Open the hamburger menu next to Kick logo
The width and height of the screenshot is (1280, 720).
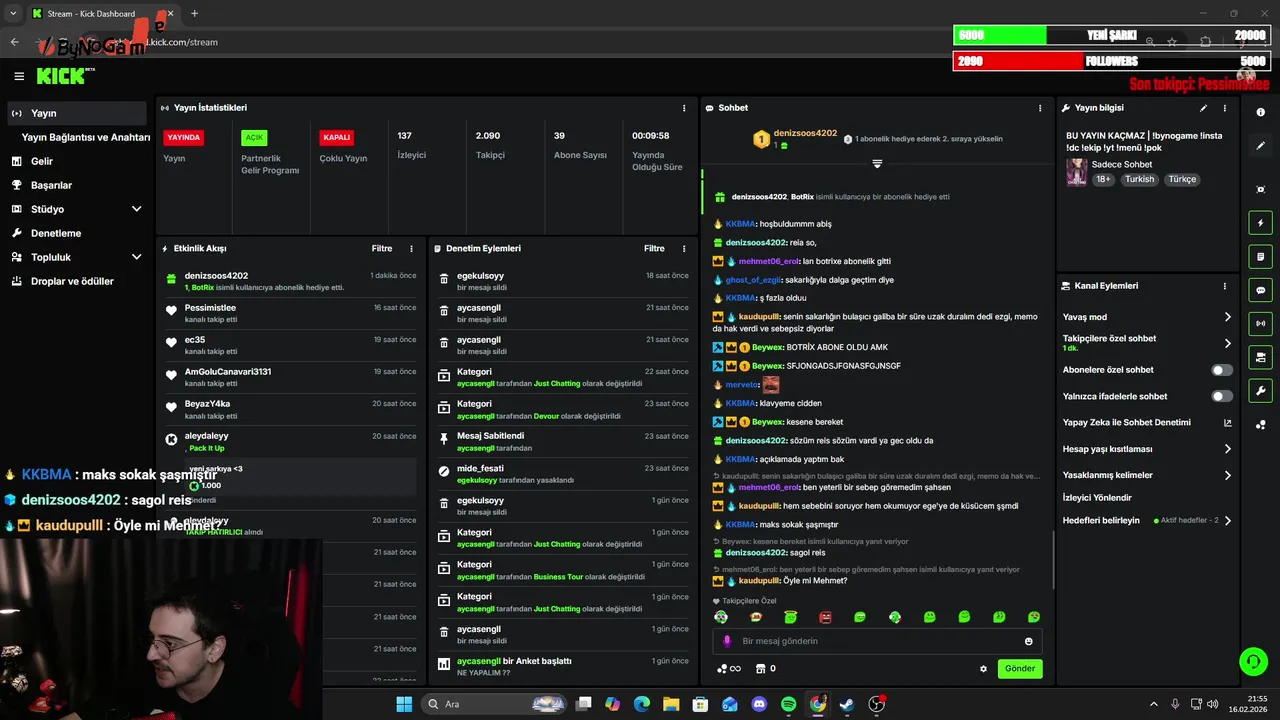coord(19,76)
